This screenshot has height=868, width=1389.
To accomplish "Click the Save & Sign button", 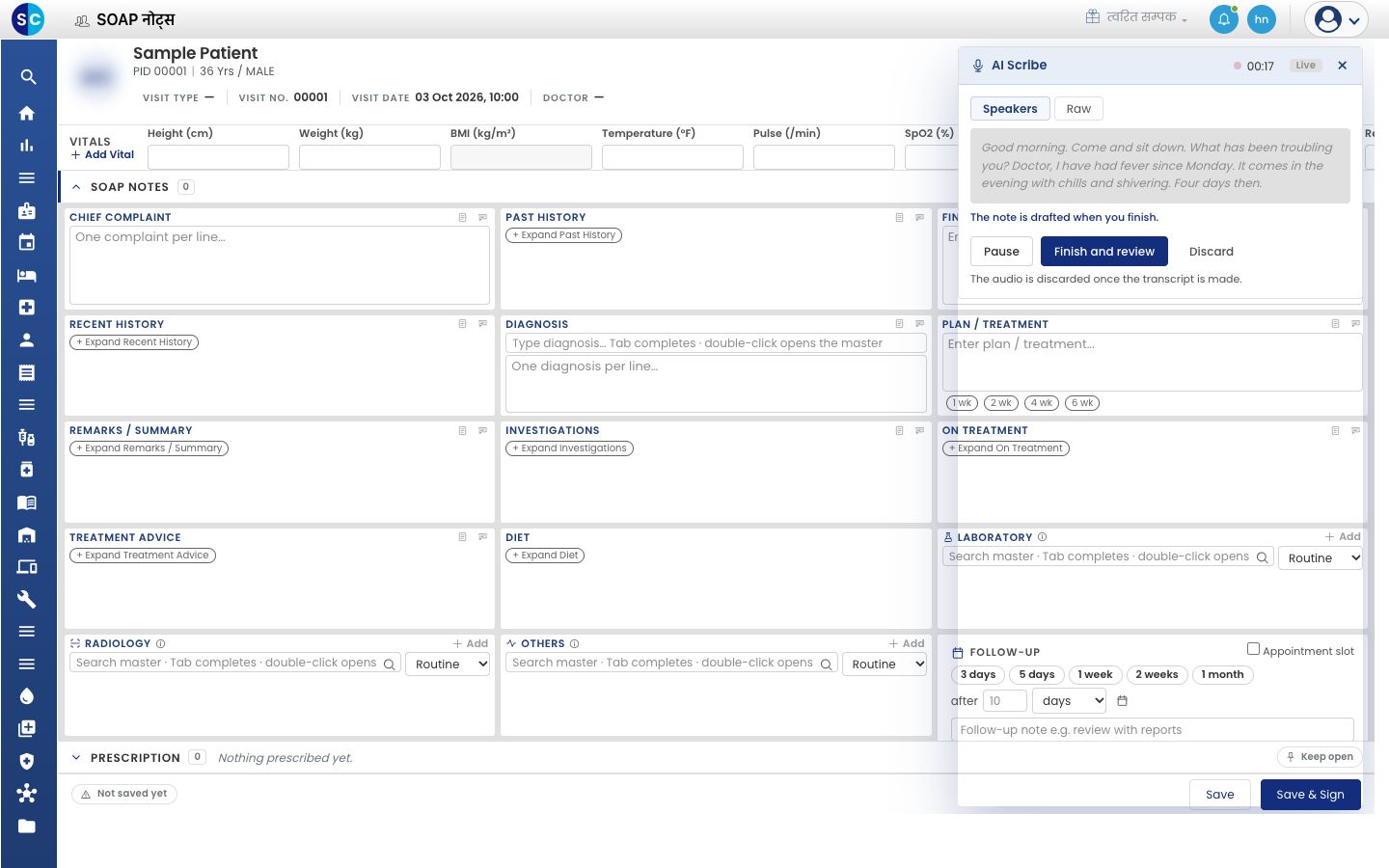I will click(1310, 795).
